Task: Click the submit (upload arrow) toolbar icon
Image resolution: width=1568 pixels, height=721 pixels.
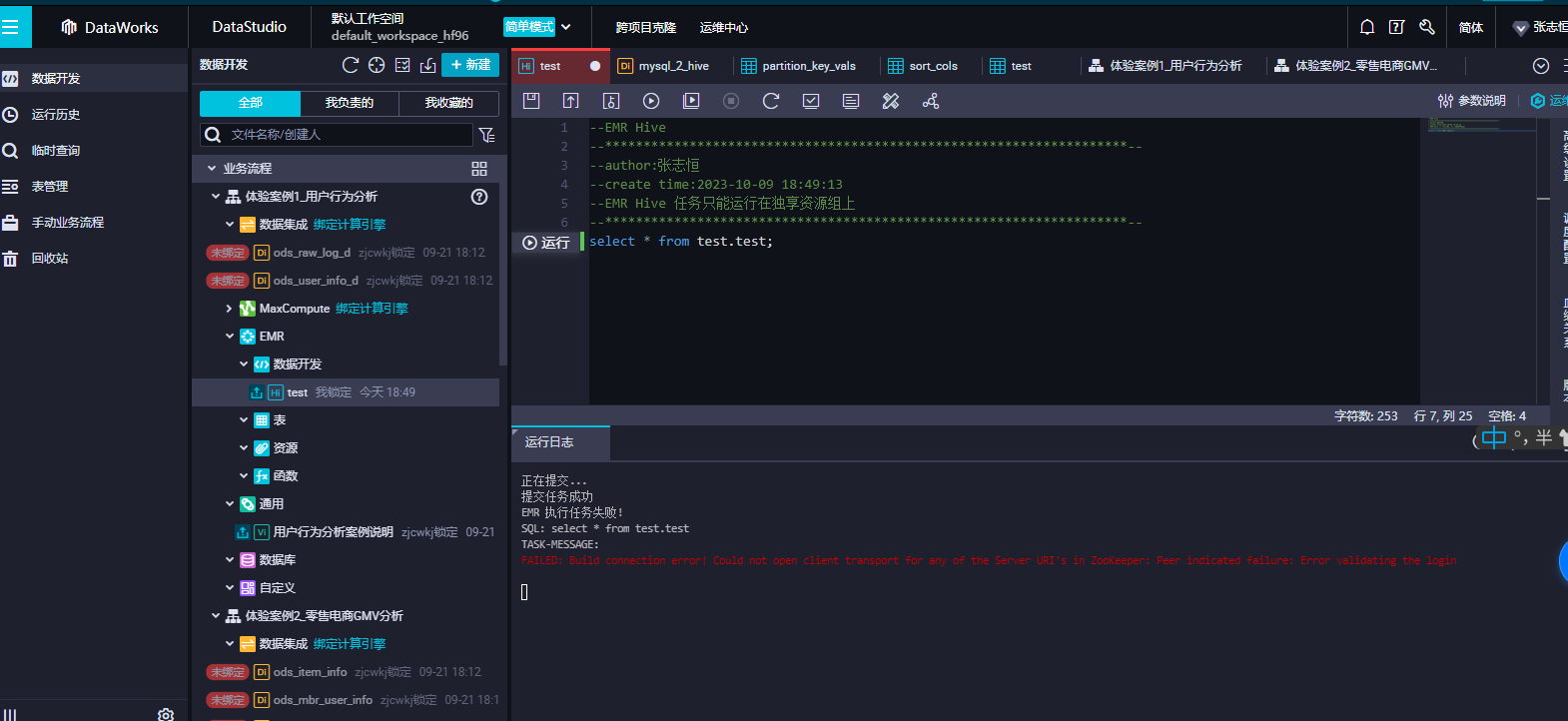Action: click(571, 101)
